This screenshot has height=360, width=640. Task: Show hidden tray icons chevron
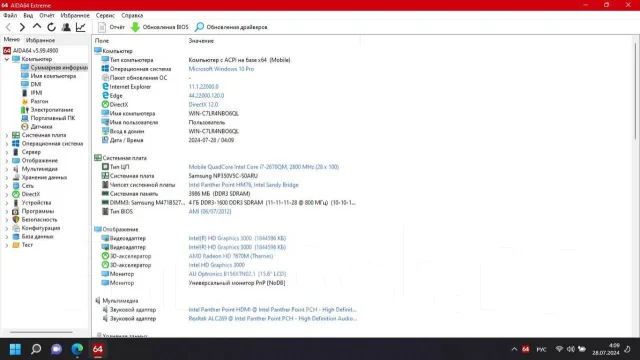514,349
